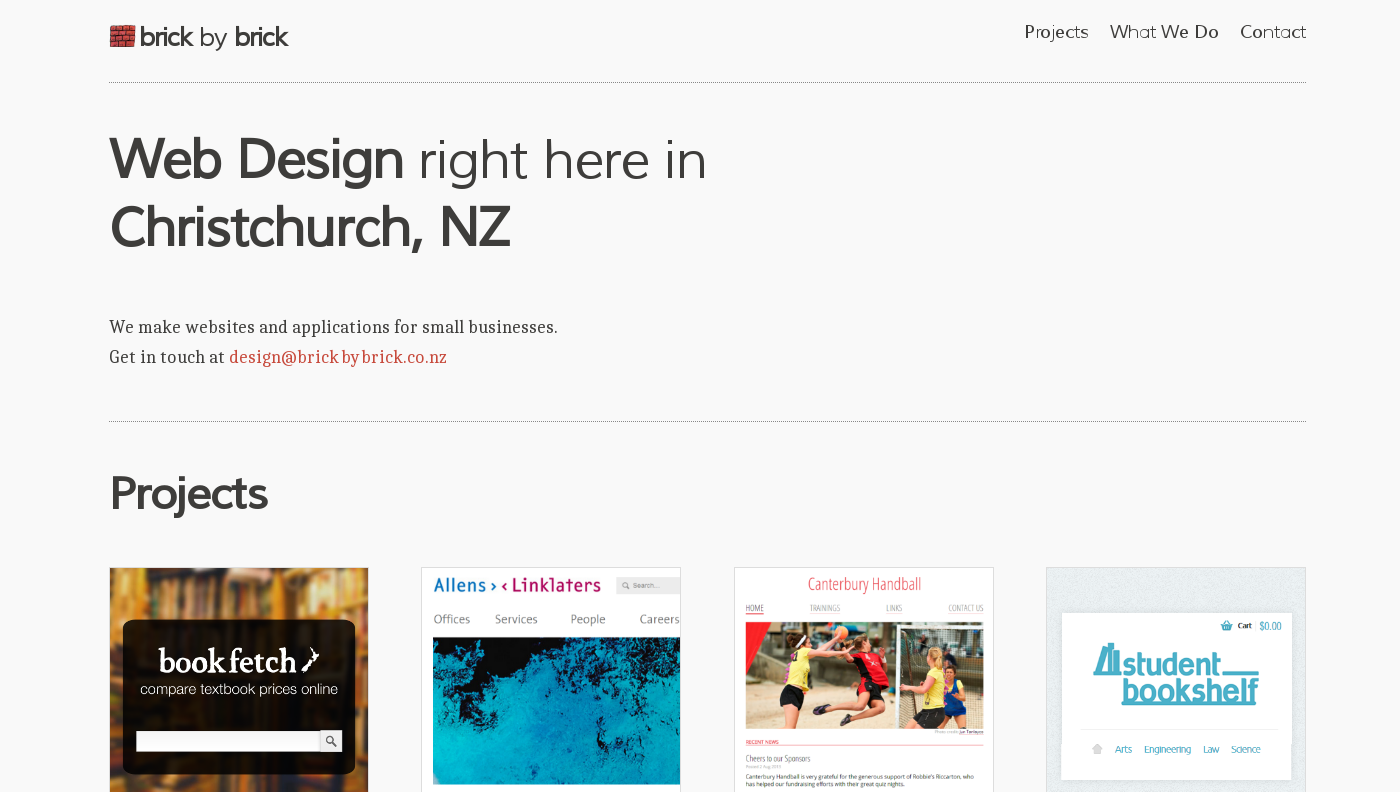Screen dimensions: 1400x792
Task: Open the bookfetch project thumbnail
Action: (239, 680)
